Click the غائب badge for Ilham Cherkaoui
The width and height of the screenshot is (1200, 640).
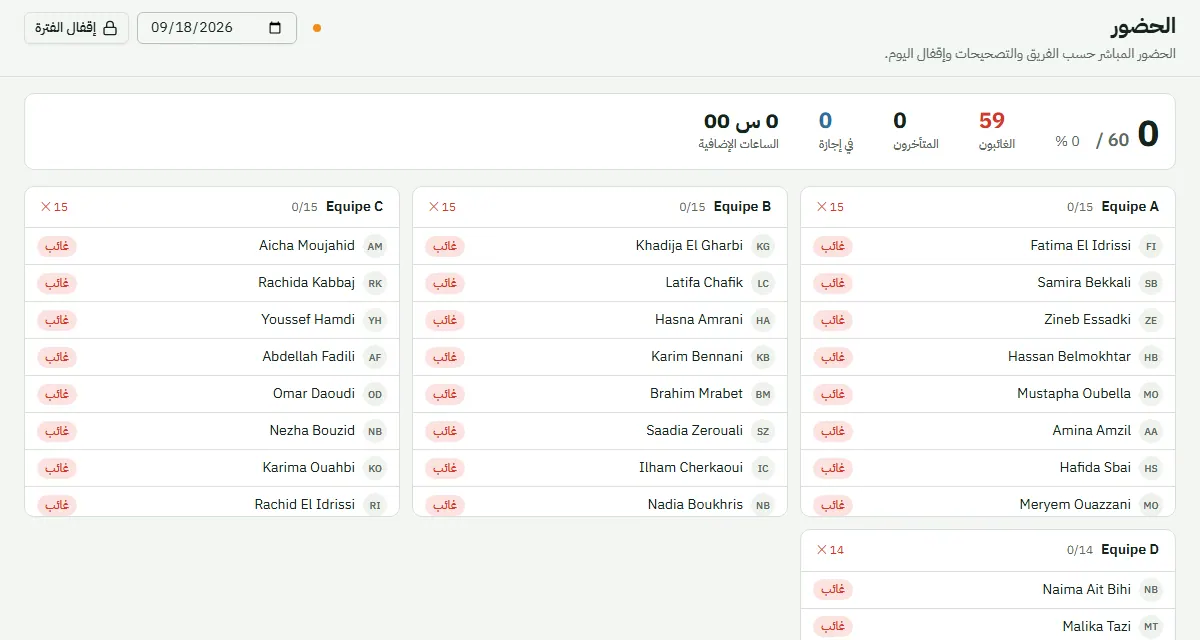445,468
